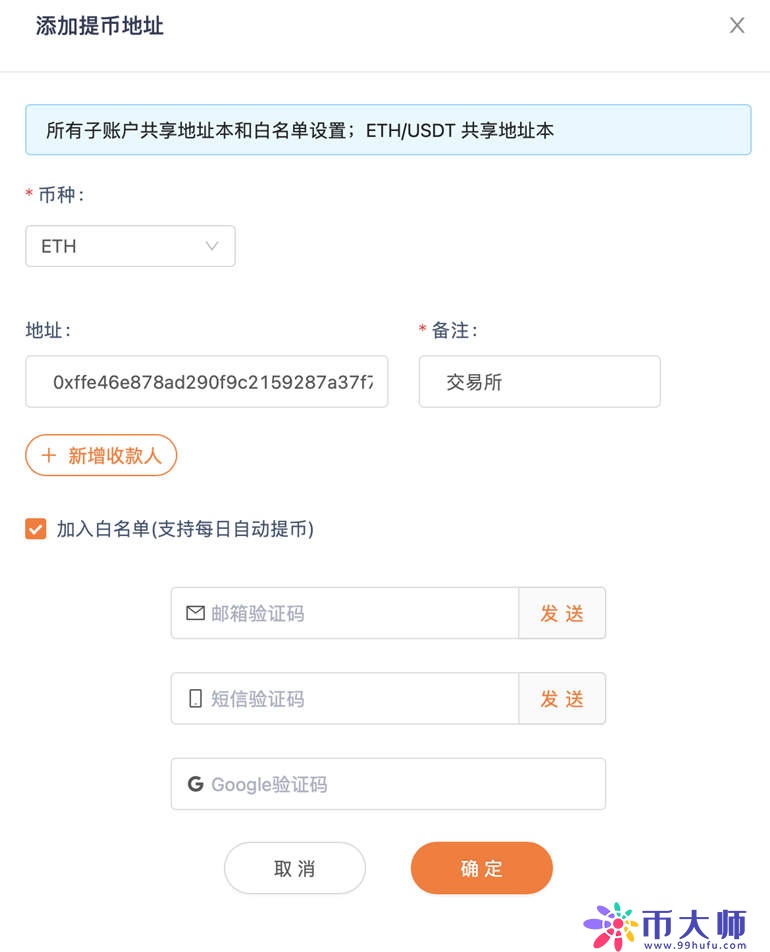
Task: Click the plus icon on 新增收款人 button
Action: pyautogui.click(x=48, y=455)
